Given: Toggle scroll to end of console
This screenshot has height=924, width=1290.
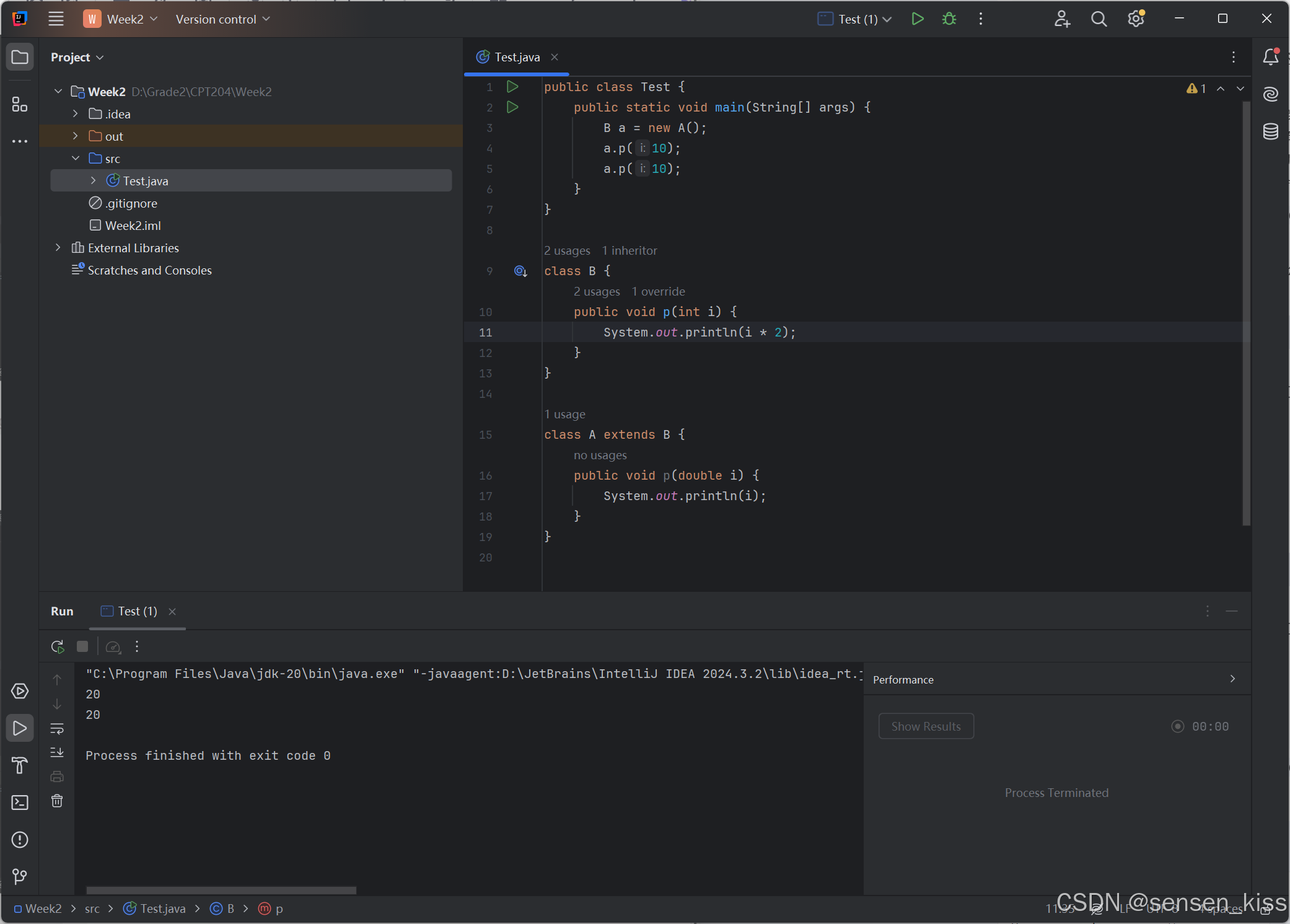Looking at the screenshot, I should click(x=57, y=752).
